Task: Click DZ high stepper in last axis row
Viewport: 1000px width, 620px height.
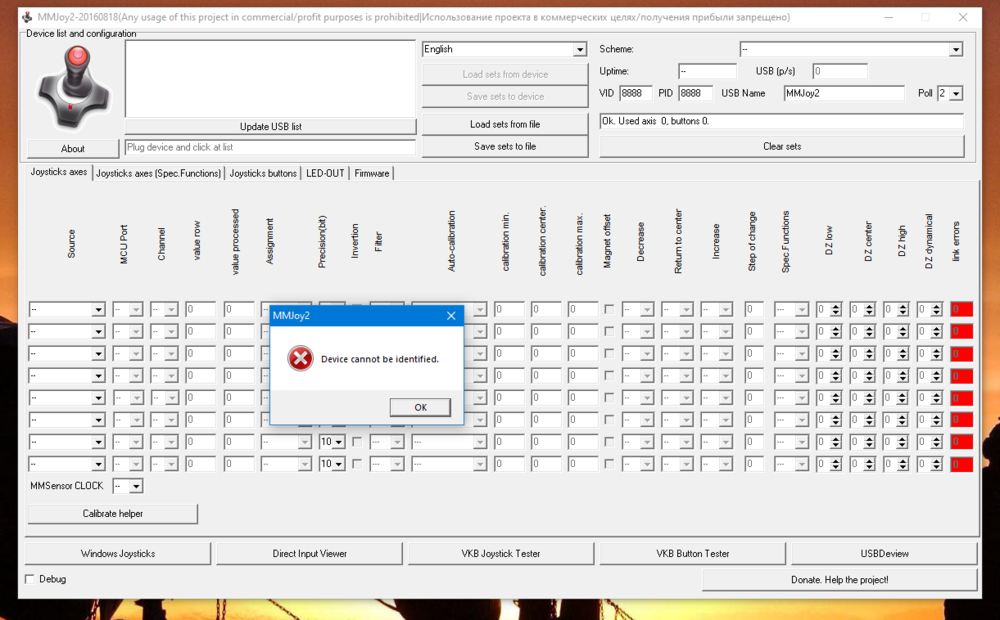Action: [x=902, y=464]
